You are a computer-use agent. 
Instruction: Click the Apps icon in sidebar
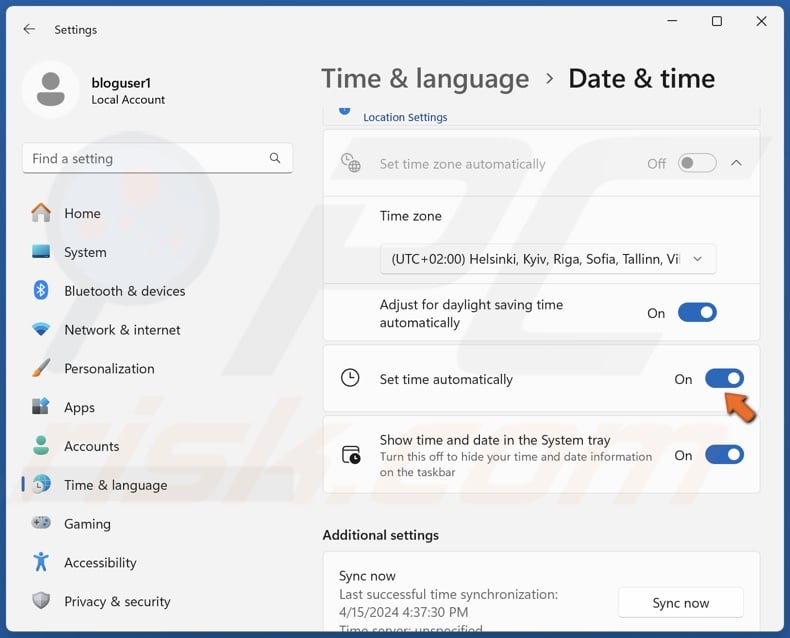[41, 407]
